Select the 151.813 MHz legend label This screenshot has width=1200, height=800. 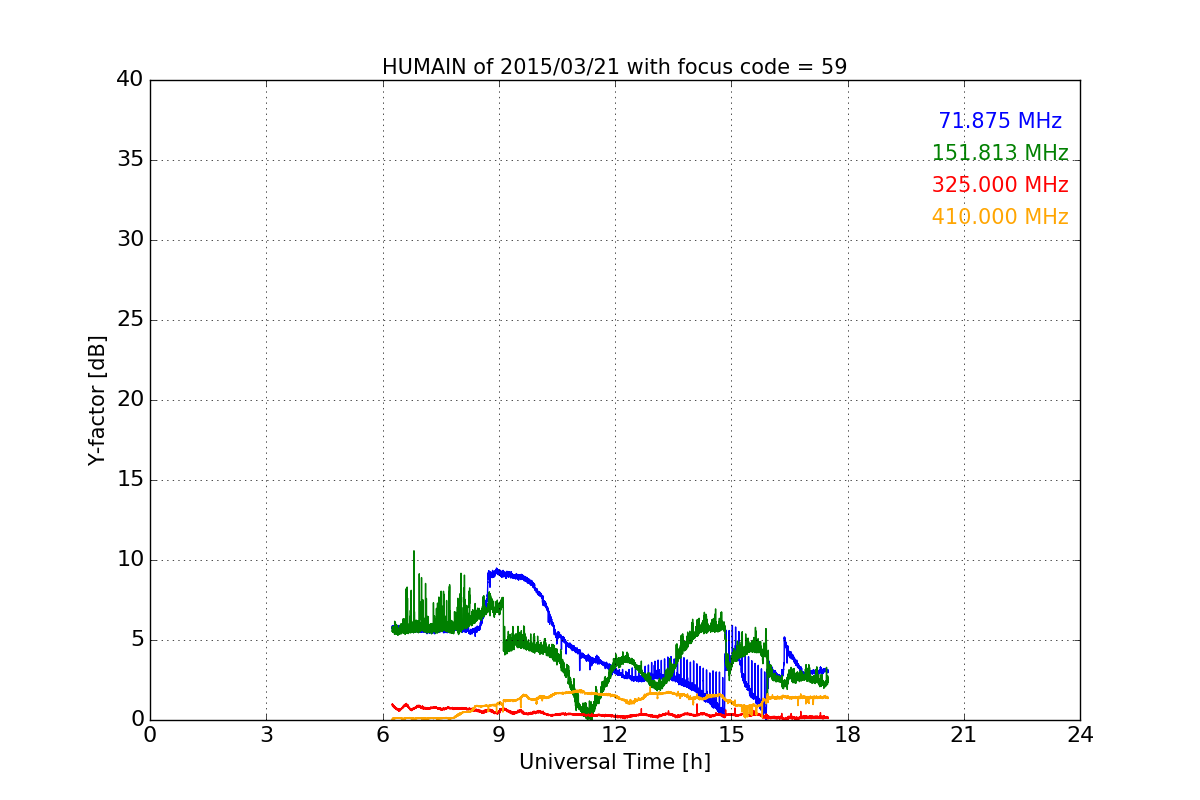[1000, 153]
